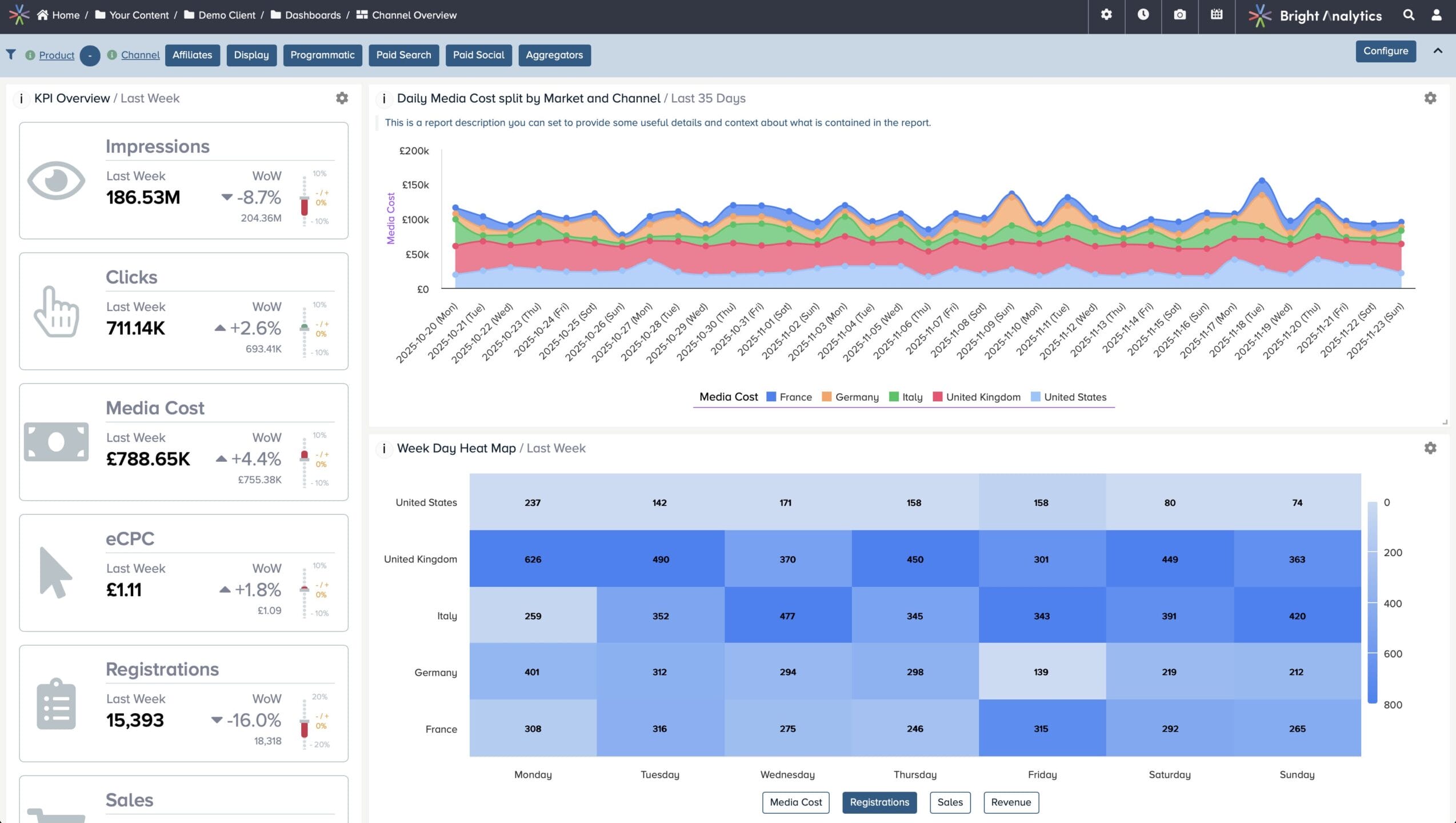The width and height of the screenshot is (1456, 823).
Task: Open settings gear in top navigation bar
Action: (x=1106, y=15)
